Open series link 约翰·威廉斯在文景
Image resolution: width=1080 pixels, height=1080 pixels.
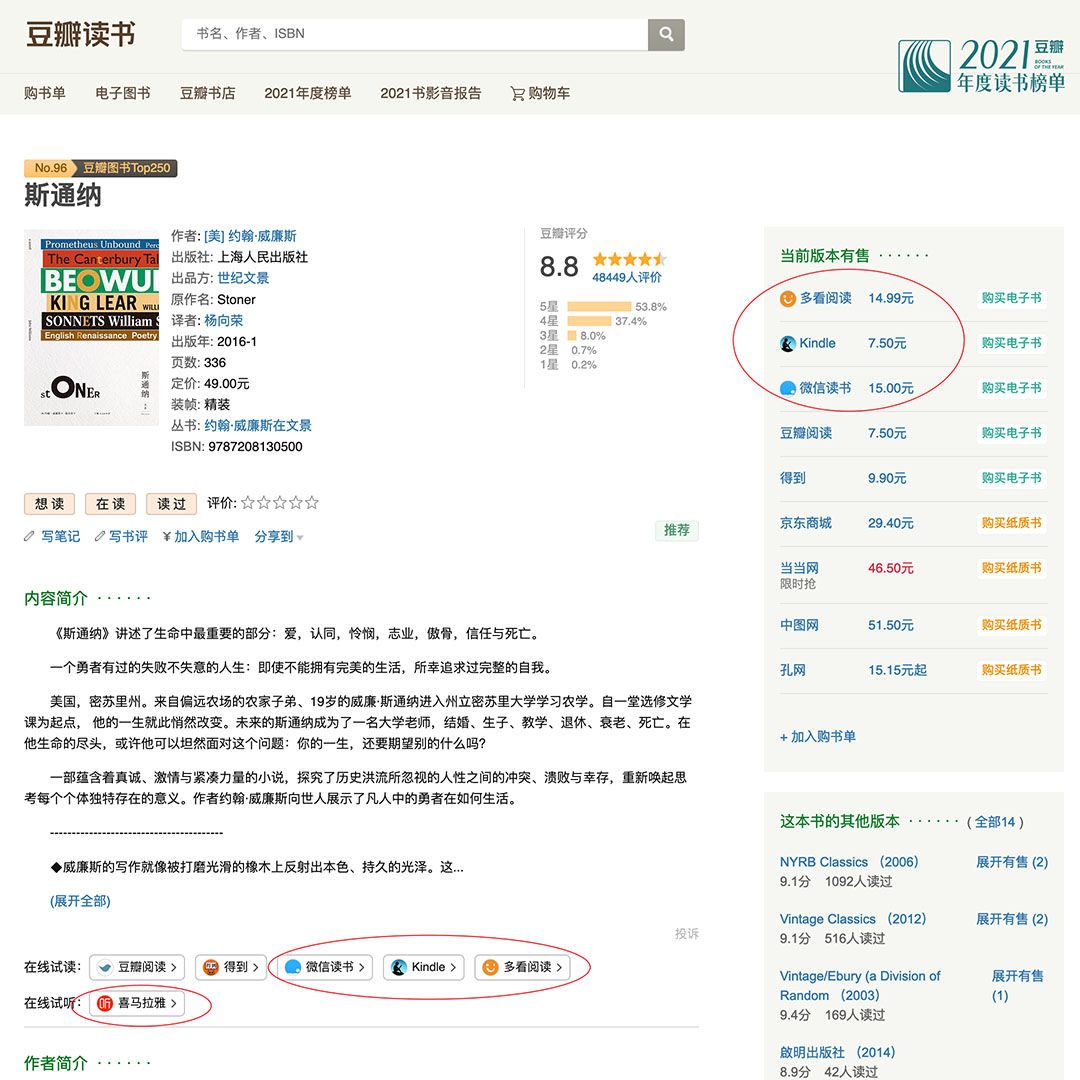point(258,426)
